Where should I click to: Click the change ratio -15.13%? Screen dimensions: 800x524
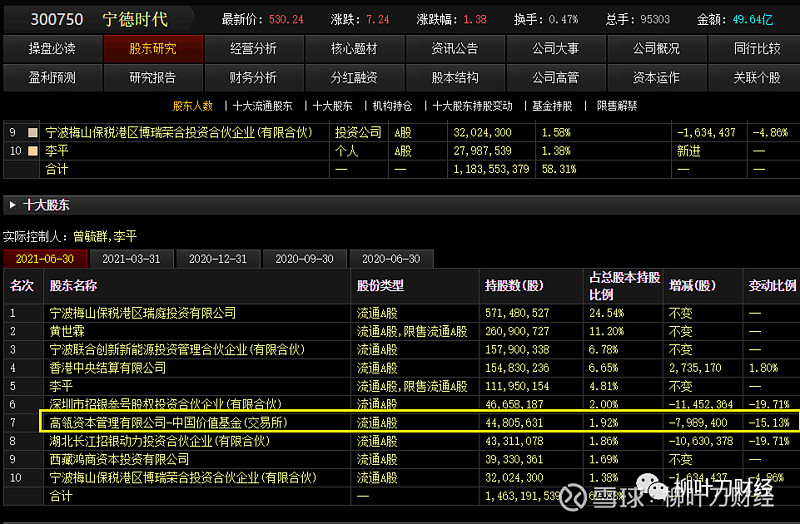(769, 422)
